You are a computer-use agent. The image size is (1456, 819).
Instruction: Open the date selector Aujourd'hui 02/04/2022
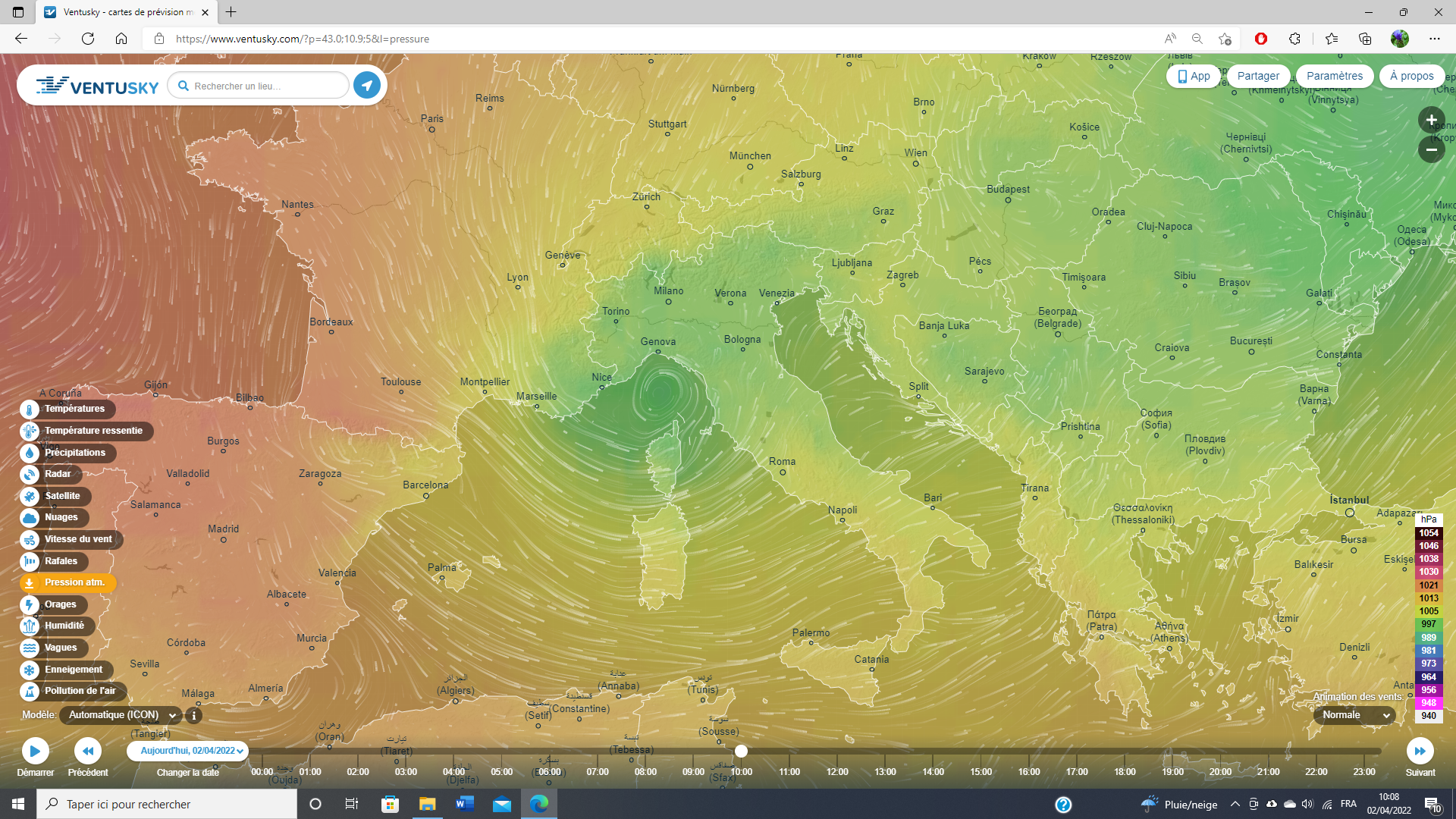[188, 751]
